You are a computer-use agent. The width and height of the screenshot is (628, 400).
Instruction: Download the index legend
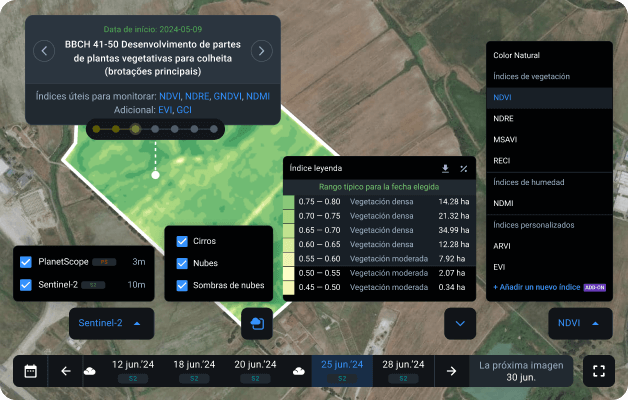tap(445, 169)
